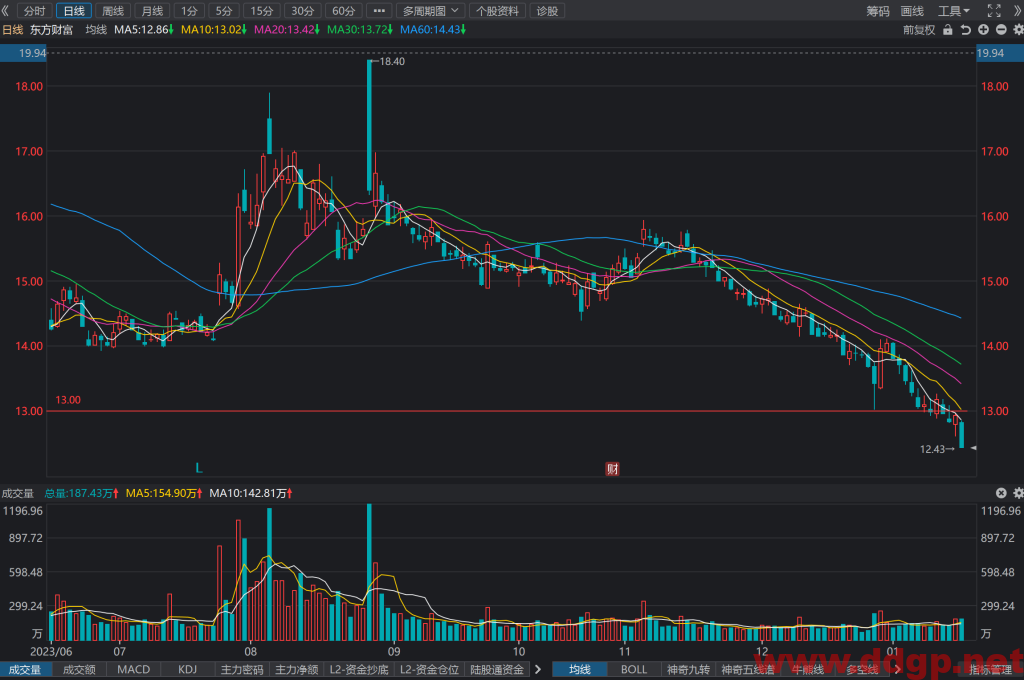The image size is (1024, 680).
Task: Click the 12.43 low price label
Action: 933,449
